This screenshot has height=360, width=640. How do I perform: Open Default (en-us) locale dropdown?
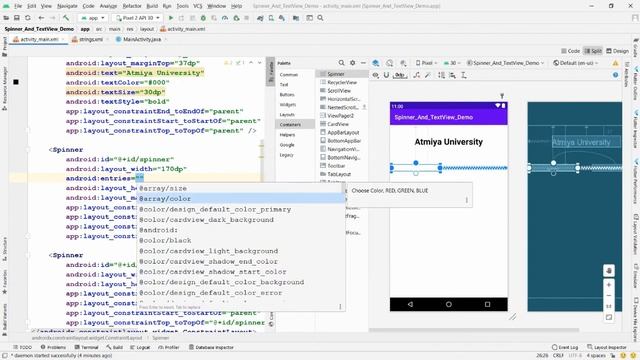point(576,63)
